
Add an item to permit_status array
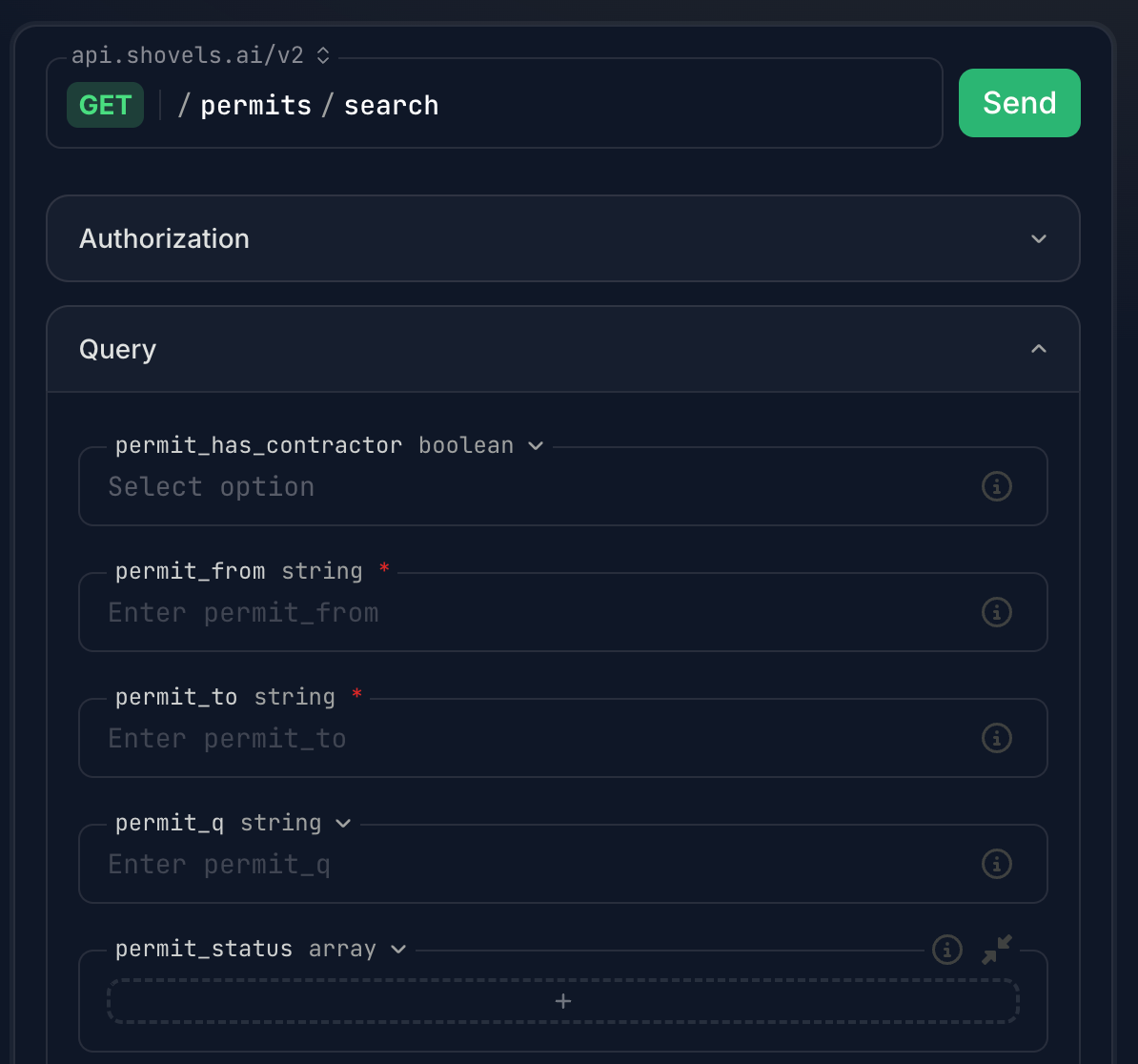562,1000
